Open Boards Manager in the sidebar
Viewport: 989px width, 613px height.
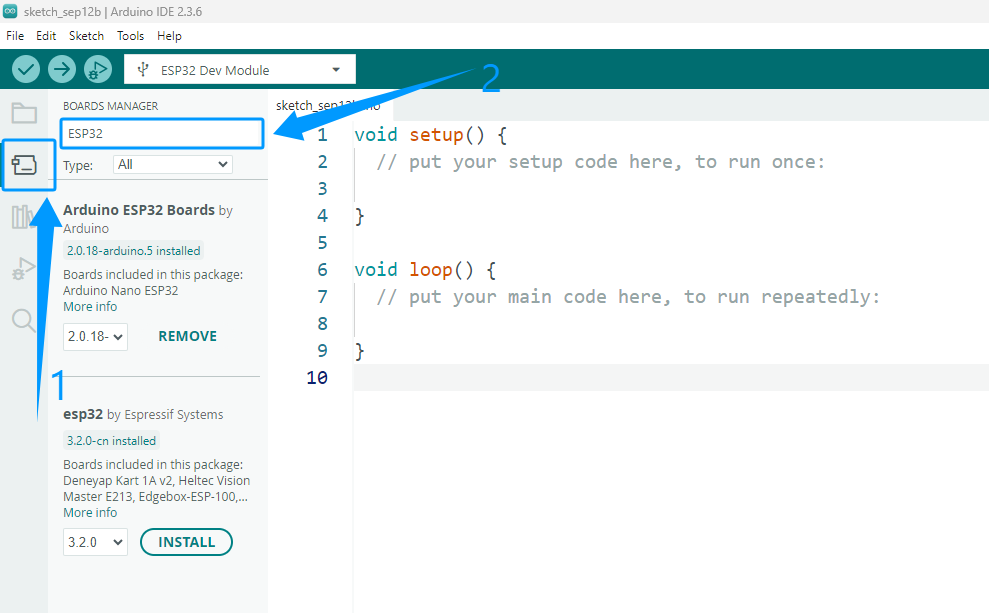click(x=25, y=165)
